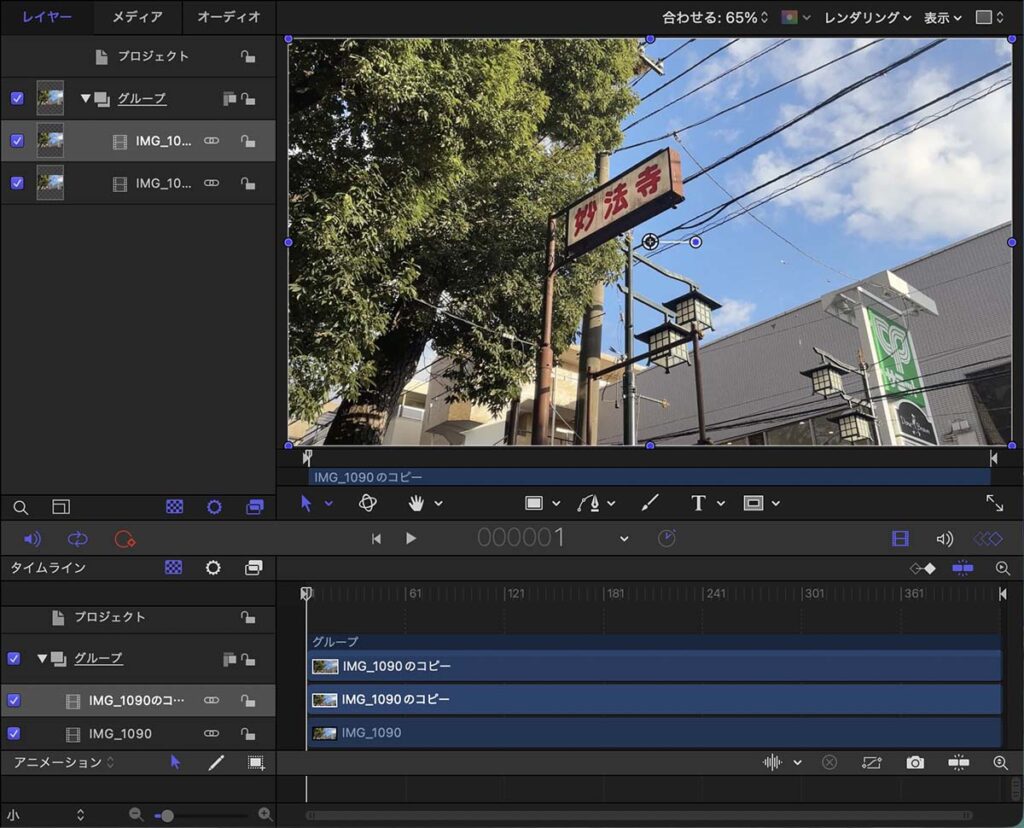Click the Record animation button
Image resolution: width=1024 pixels, height=828 pixels.
coord(124,539)
